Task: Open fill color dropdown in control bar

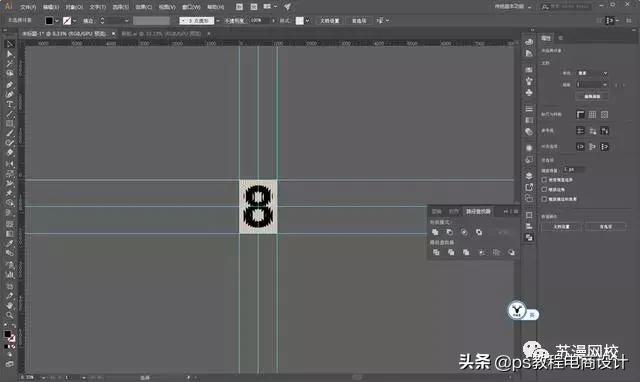Action: (57, 21)
